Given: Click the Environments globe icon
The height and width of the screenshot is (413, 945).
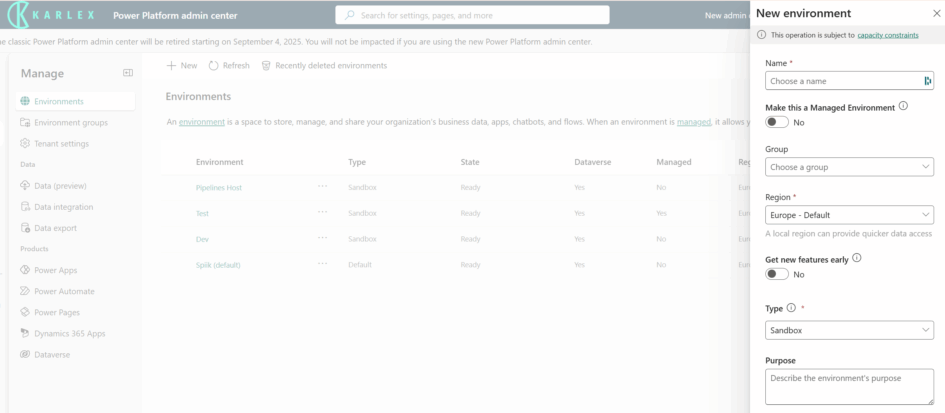Looking at the screenshot, I should pos(25,101).
